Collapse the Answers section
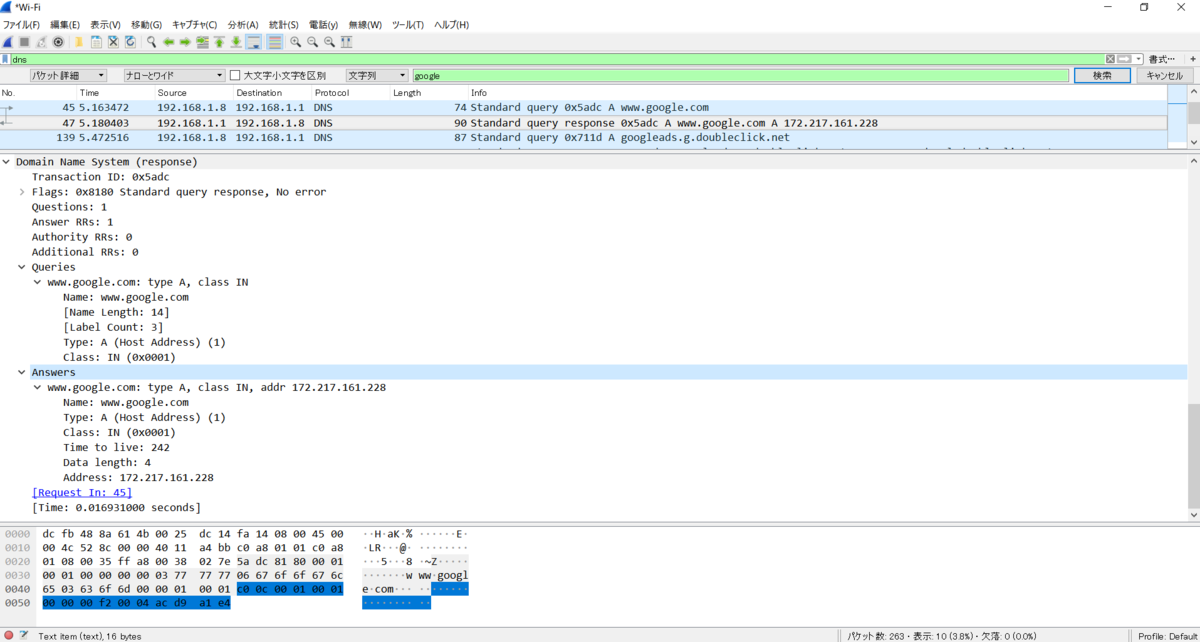This screenshot has height=642, width=1200. 22,372
